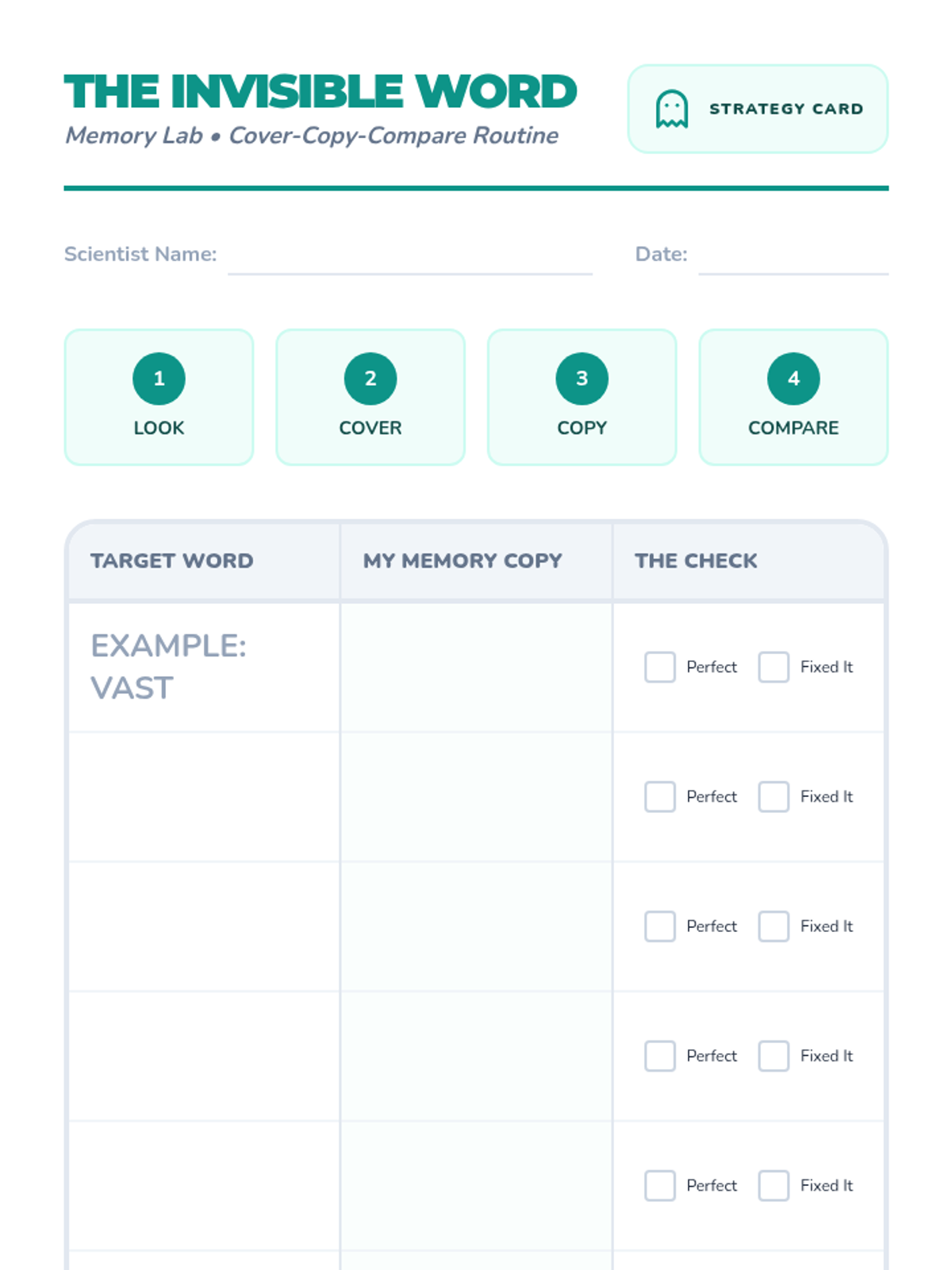Tick Perfect checkbox in second table row
The width and height of the screenshot is (952, 1270).
tap(660, 797)
